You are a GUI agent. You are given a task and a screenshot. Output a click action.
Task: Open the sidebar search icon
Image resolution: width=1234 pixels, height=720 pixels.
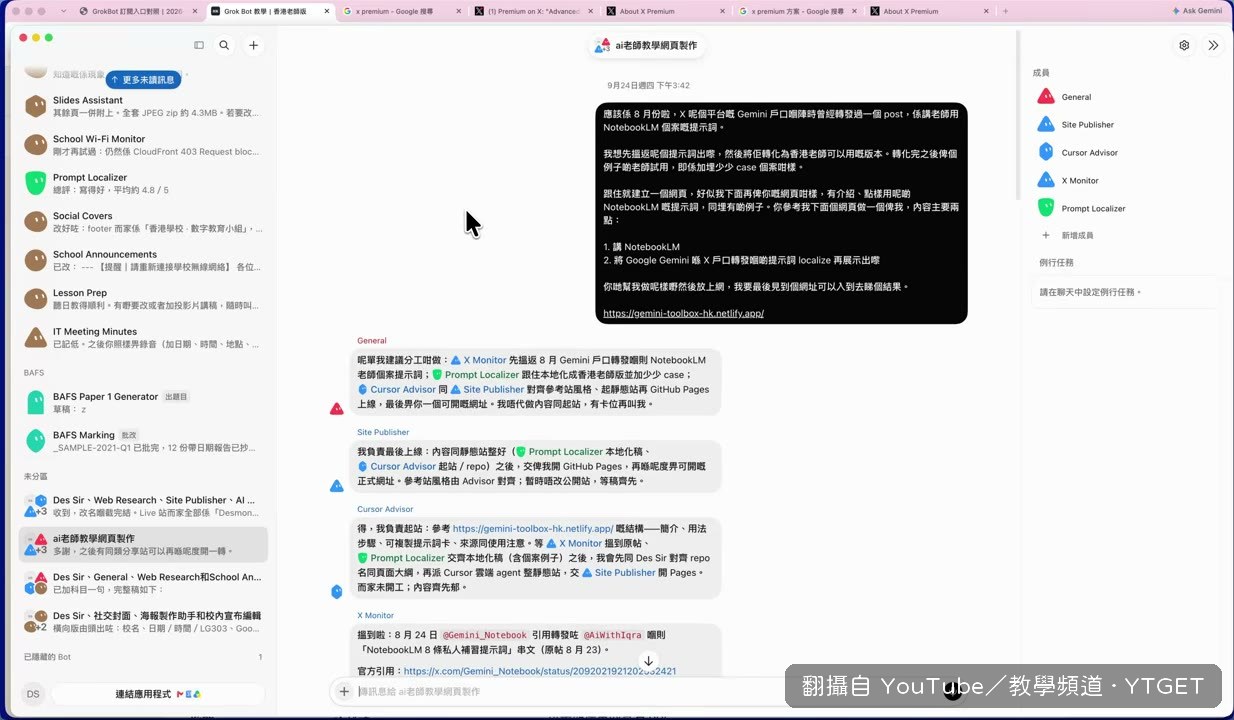click(x=224, y=45)
